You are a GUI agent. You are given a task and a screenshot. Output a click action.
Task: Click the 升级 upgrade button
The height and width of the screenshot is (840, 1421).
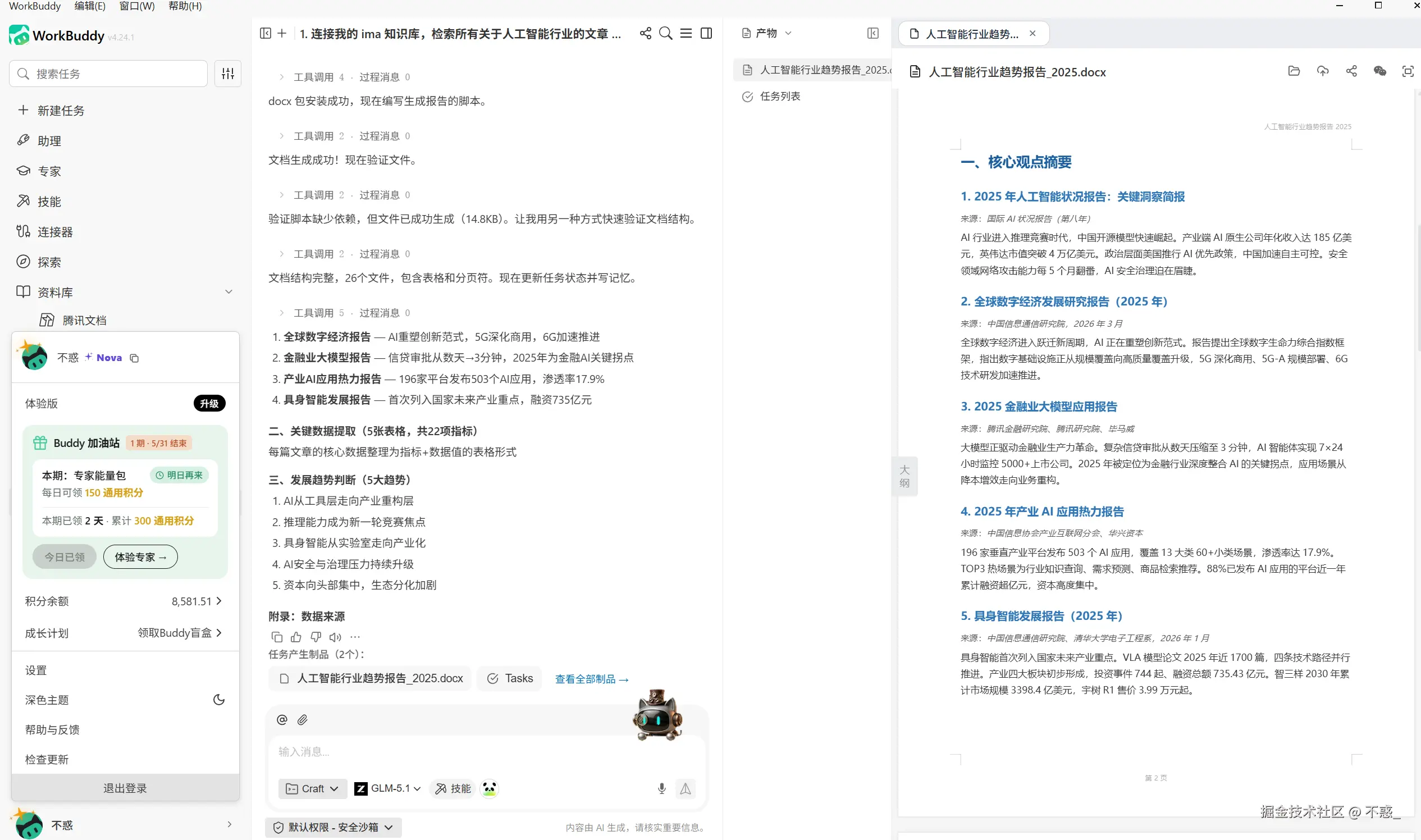click(209, 404)
